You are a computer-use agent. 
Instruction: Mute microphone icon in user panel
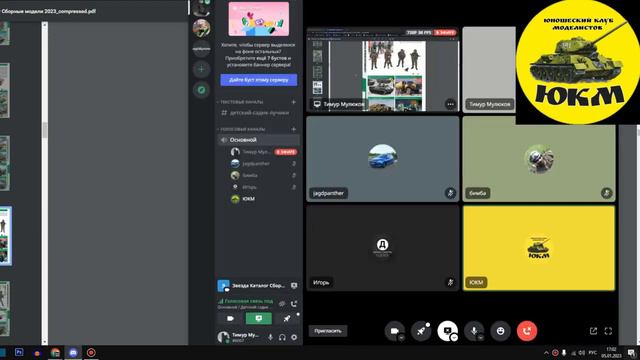tap(270, 337)
